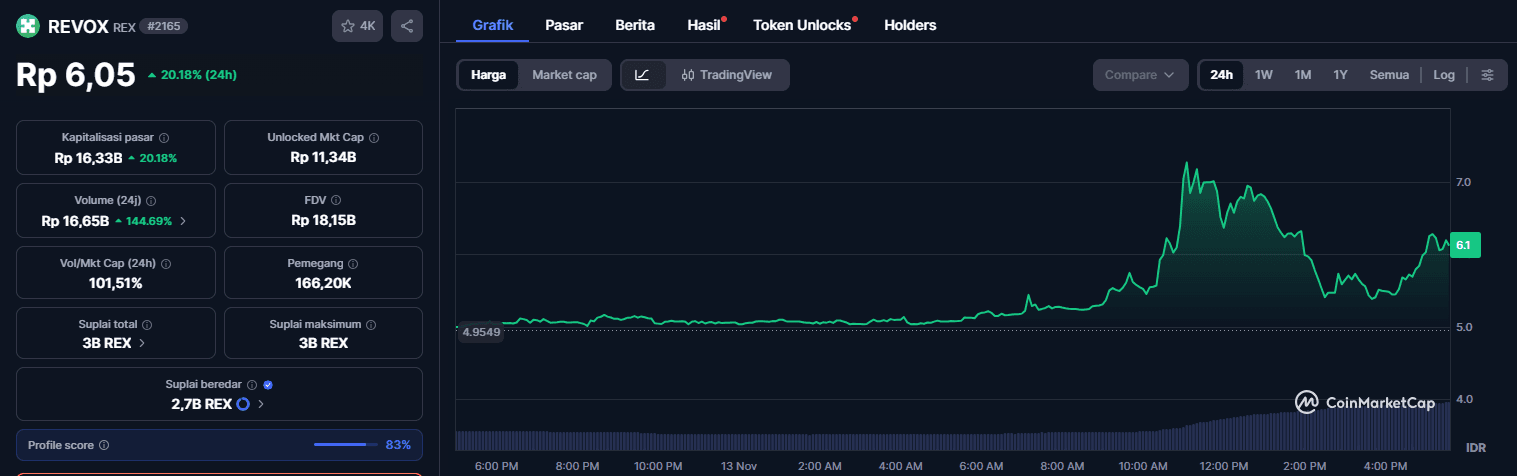Expand Volume (24j) details chevron

tap(182, 221)
